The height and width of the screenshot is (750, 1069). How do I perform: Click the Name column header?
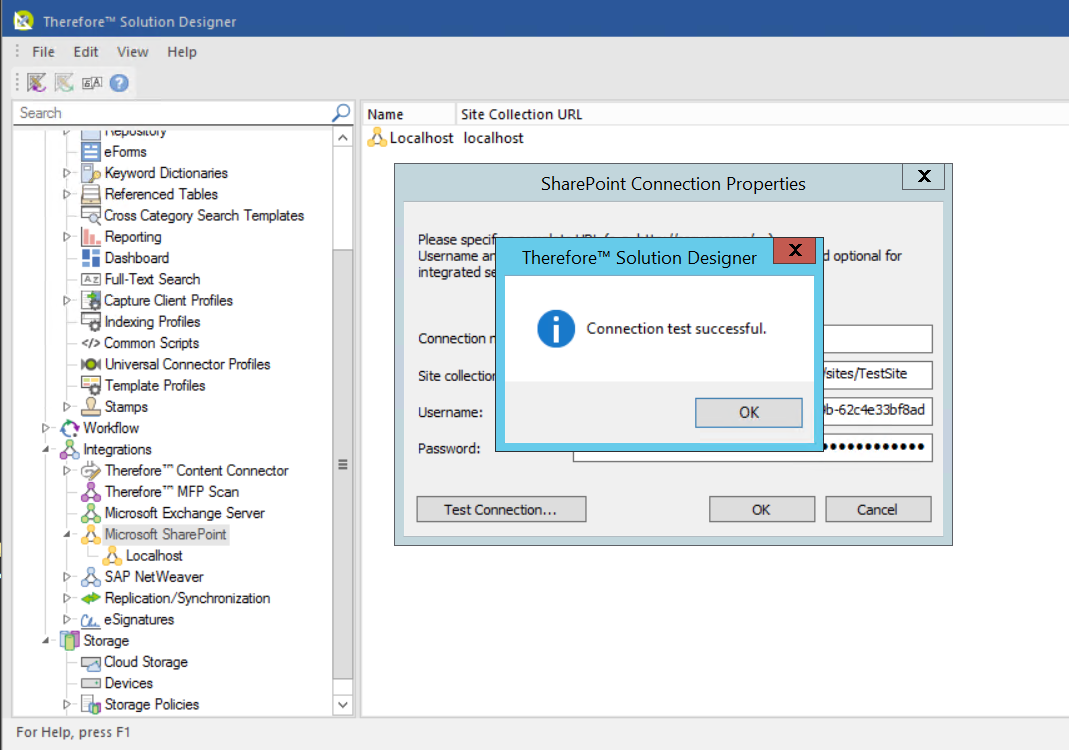[408, 115]
